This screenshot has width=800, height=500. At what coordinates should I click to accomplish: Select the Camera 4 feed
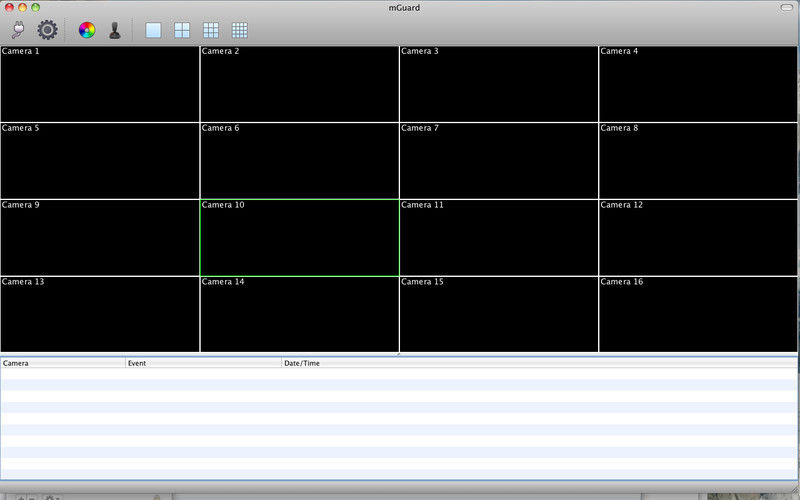coord(698,84)
